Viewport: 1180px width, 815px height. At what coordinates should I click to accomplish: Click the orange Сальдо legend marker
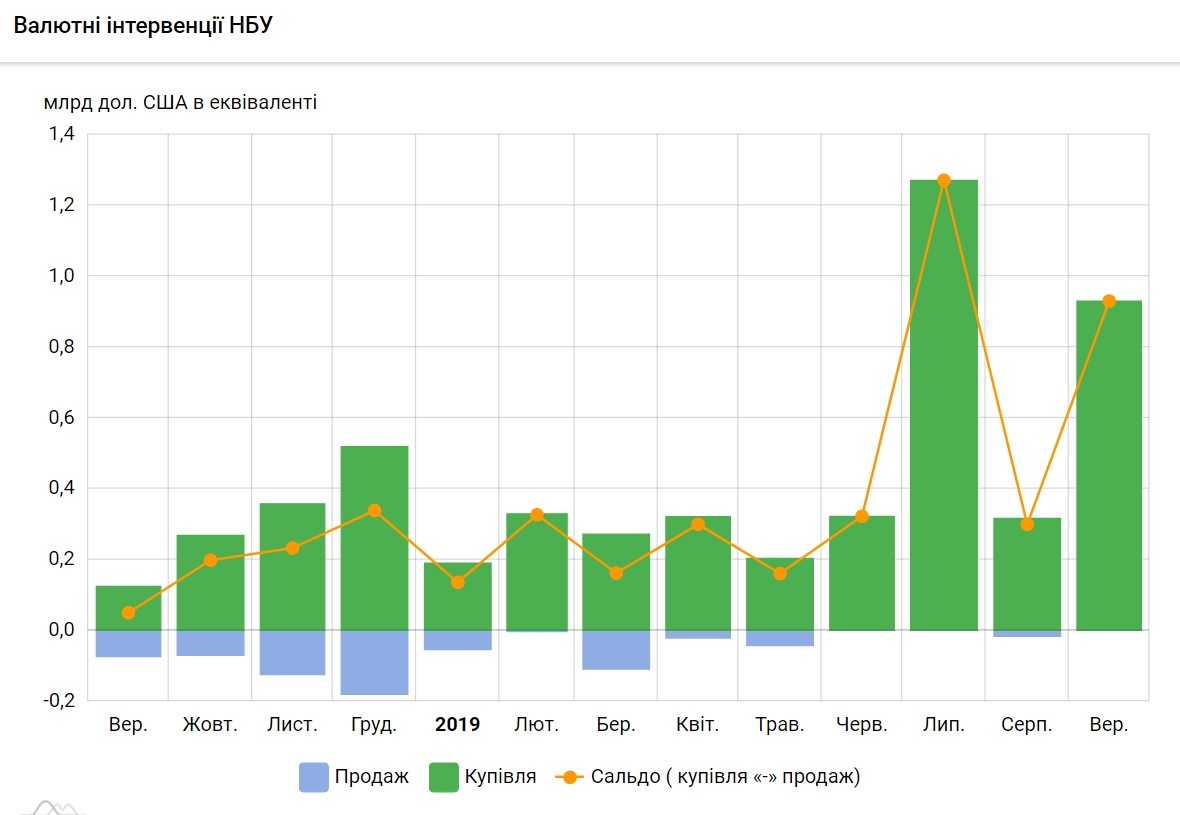click(x=568, y=777)
